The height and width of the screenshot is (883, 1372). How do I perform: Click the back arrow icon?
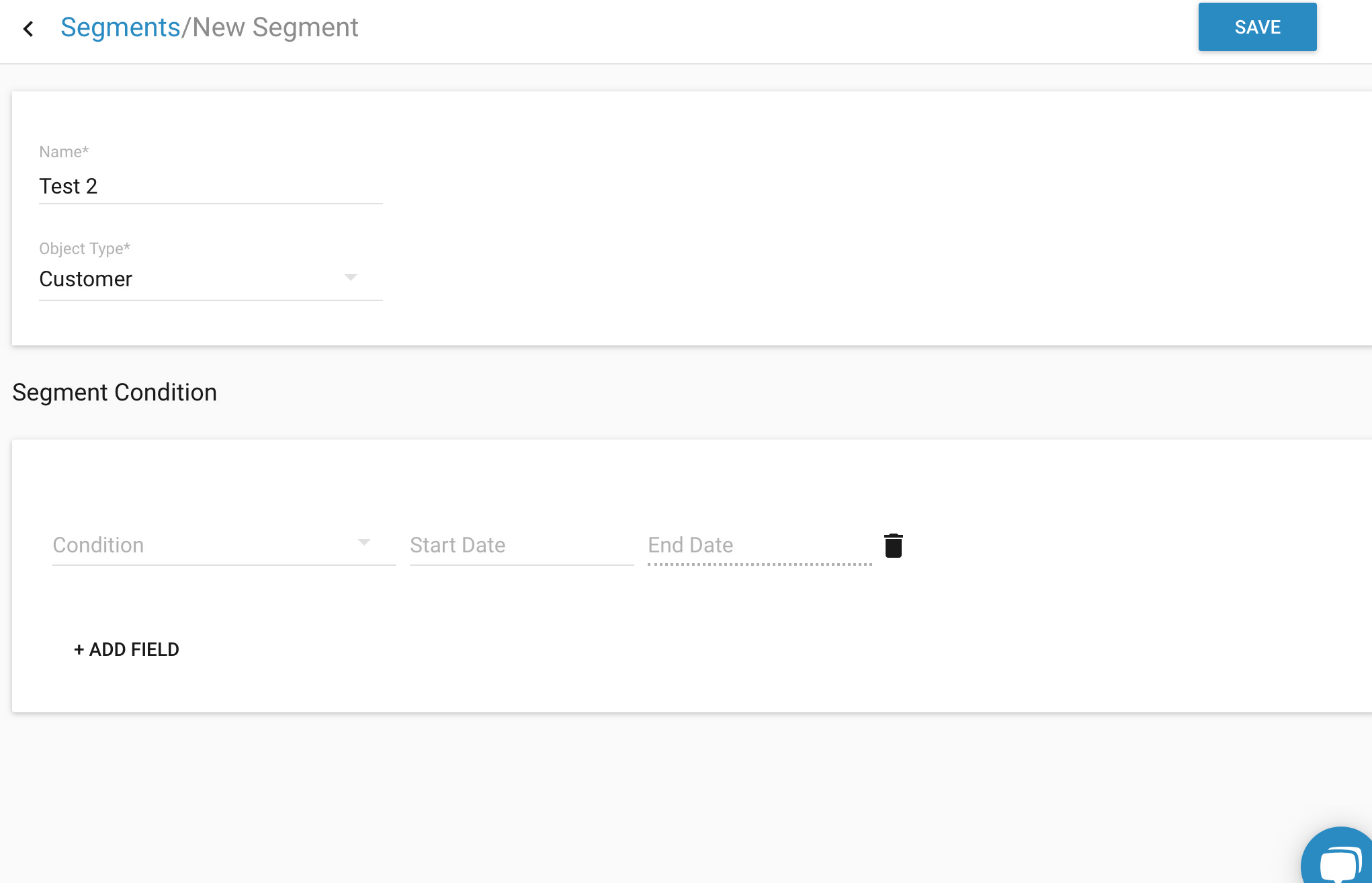[28, 28]
